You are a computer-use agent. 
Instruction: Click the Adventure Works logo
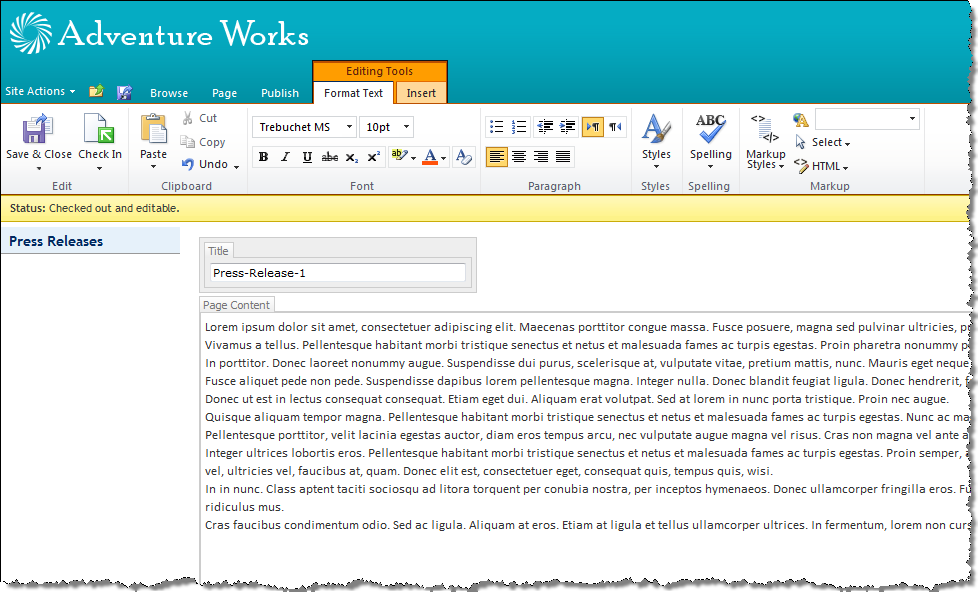tap(159, 33)
